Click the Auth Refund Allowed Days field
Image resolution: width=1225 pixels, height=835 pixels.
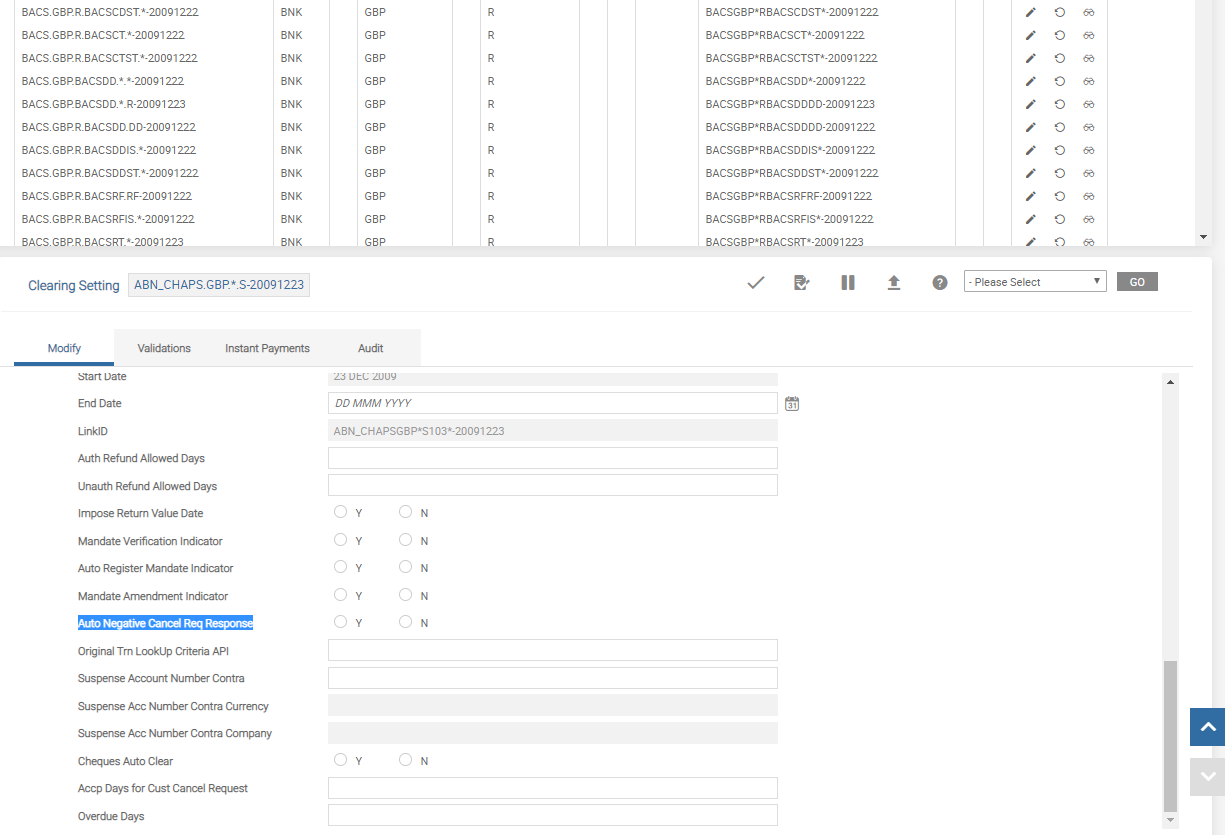tap(552, 458)
